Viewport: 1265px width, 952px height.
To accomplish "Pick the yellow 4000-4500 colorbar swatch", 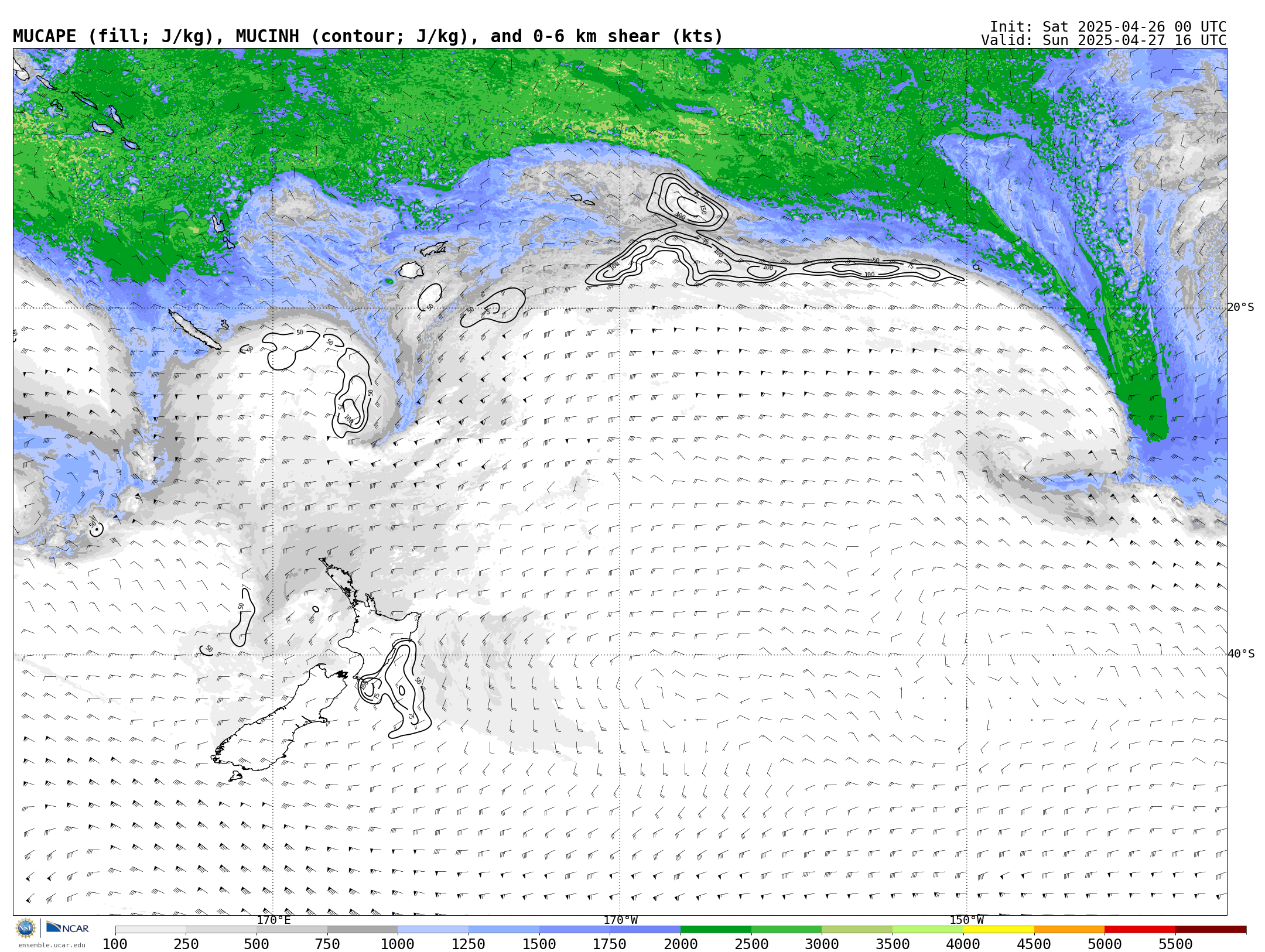I will pyautogui.click(x=999, y=929).
